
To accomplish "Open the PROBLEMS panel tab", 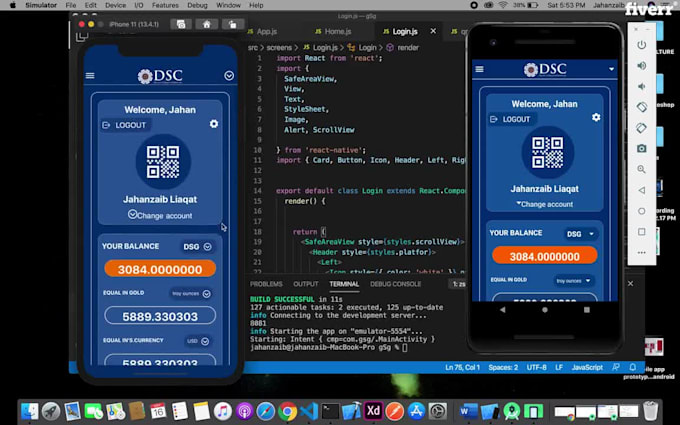I will pos(266,284).
